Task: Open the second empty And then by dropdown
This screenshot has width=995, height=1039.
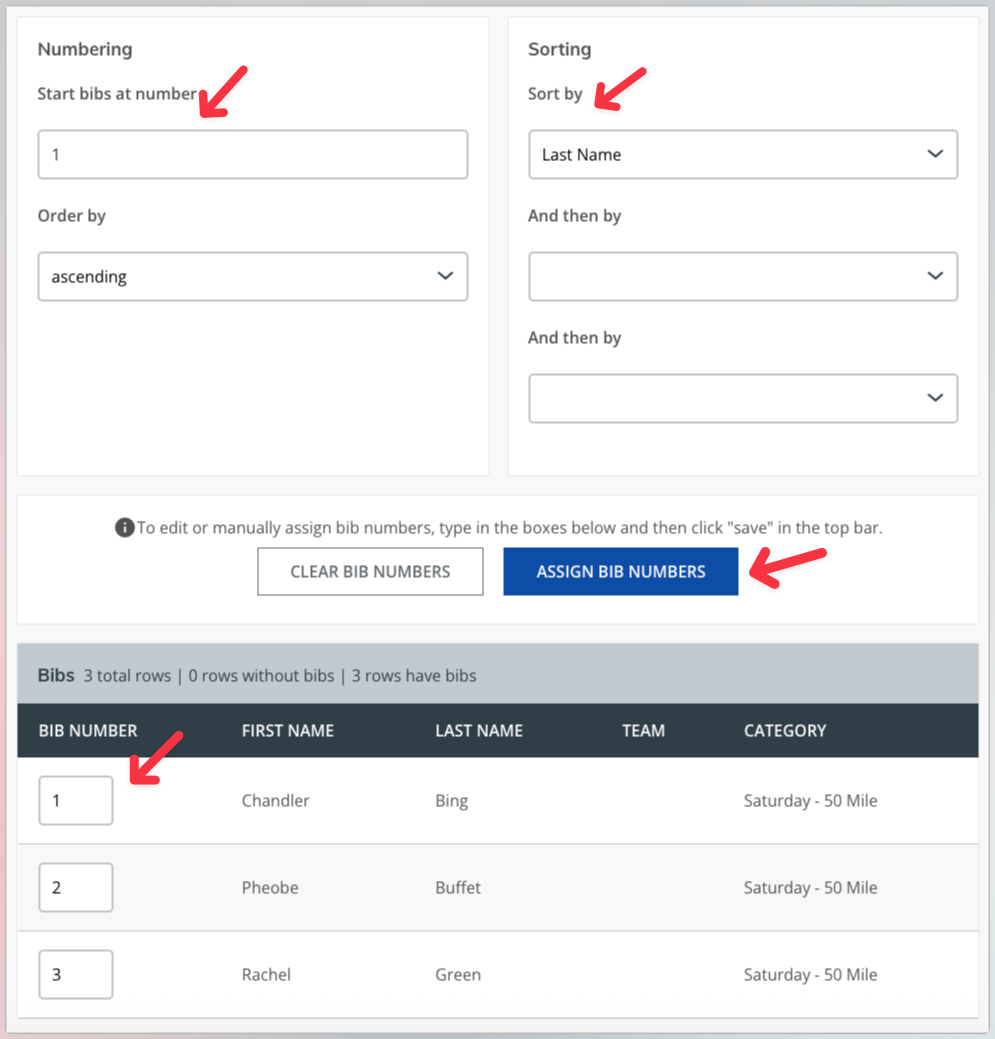Action: [743, 398]
